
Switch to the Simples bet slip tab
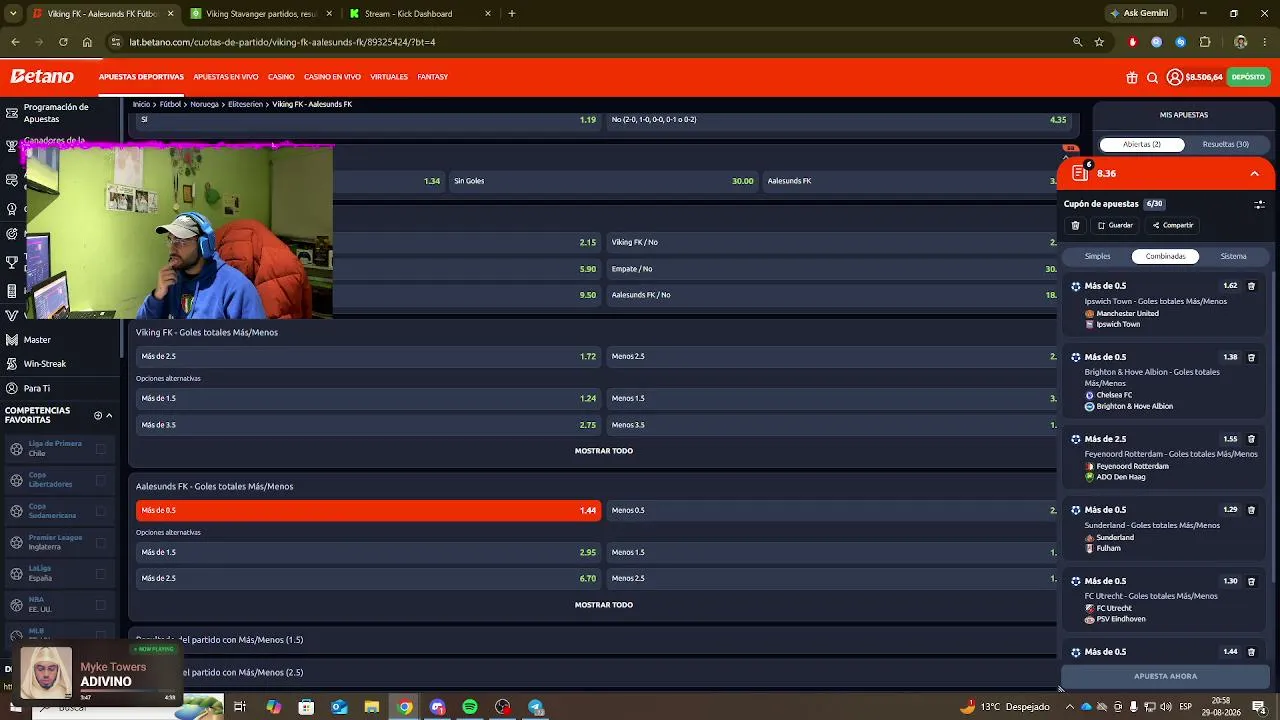[x=1097, y=256]
